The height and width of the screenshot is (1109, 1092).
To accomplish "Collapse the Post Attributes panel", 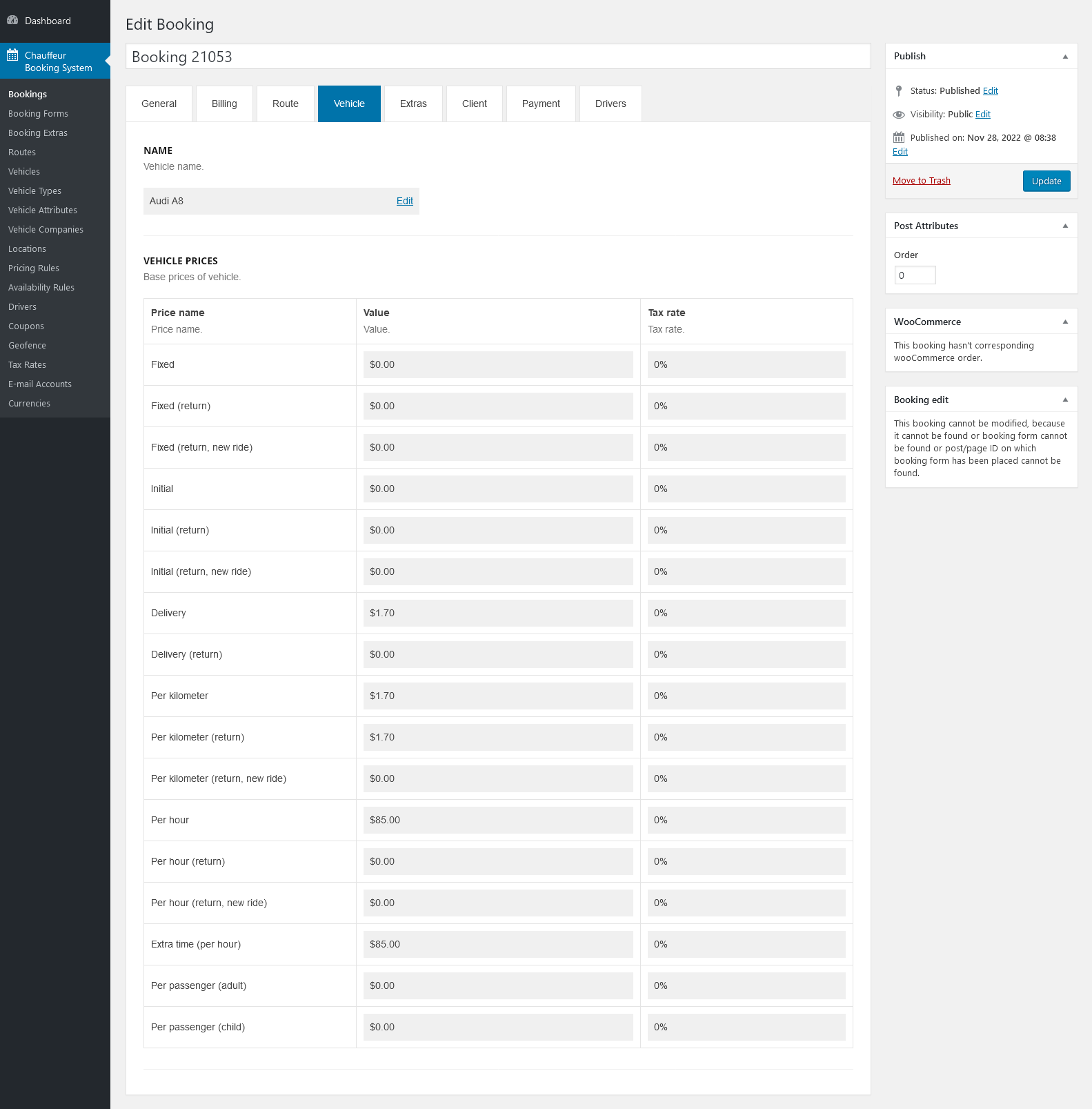I will pyautogui.click(x=1064, y=226).
